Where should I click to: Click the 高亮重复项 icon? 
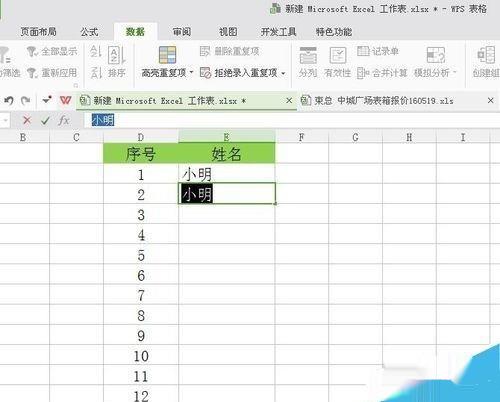point(167,55)
